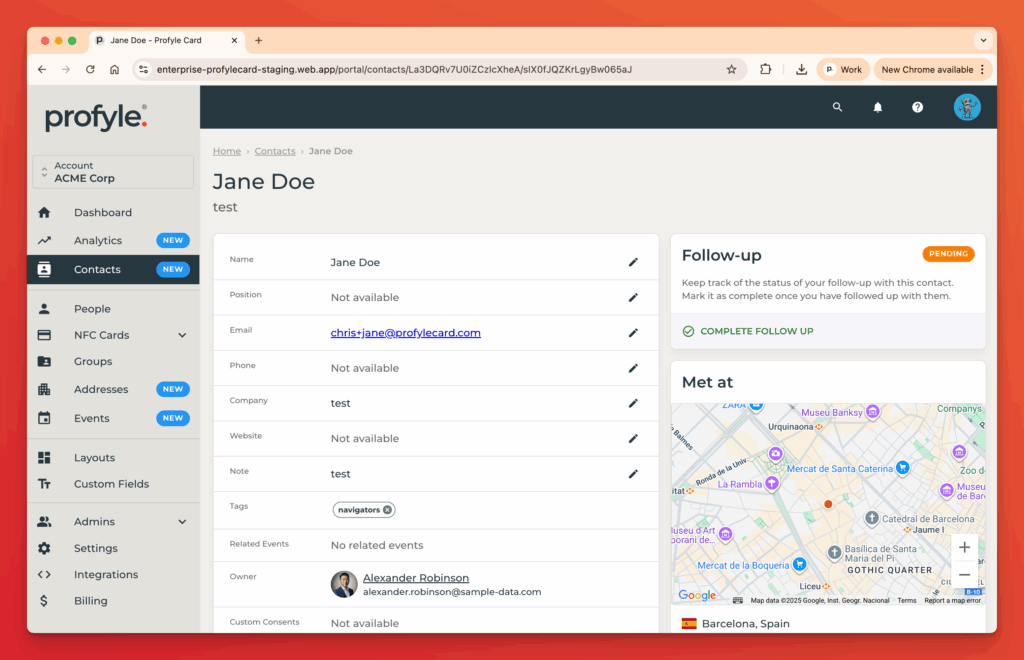This screenshot has width=1024, height=660.
Task: Edit the Name field pencil icon
Action: pyautogui.click(x=633, y=262)
